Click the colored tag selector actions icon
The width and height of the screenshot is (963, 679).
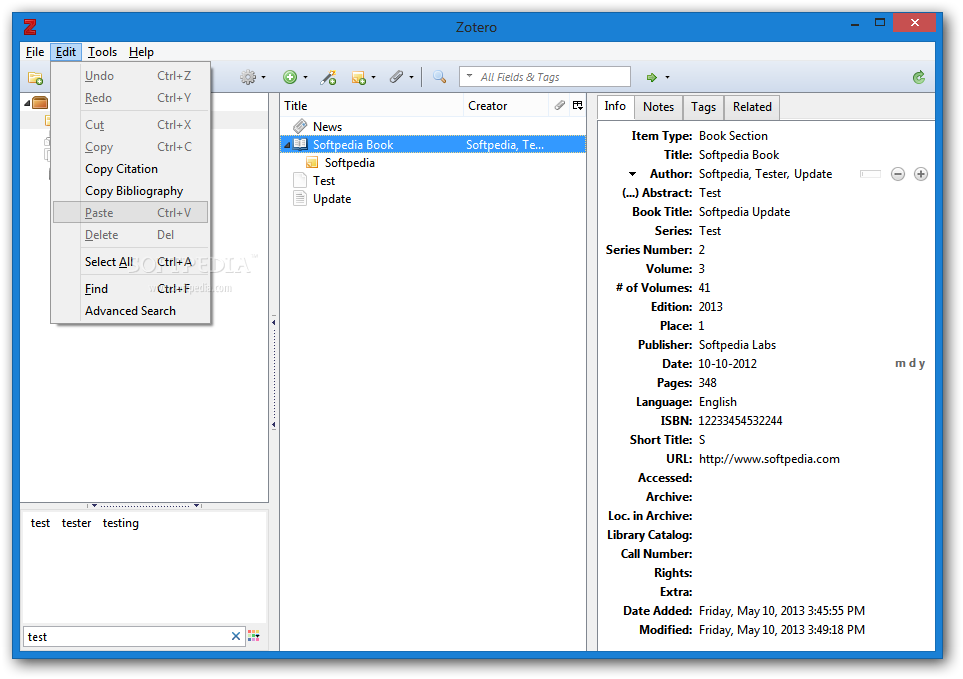pyautogui.click(x=254, y=636)
